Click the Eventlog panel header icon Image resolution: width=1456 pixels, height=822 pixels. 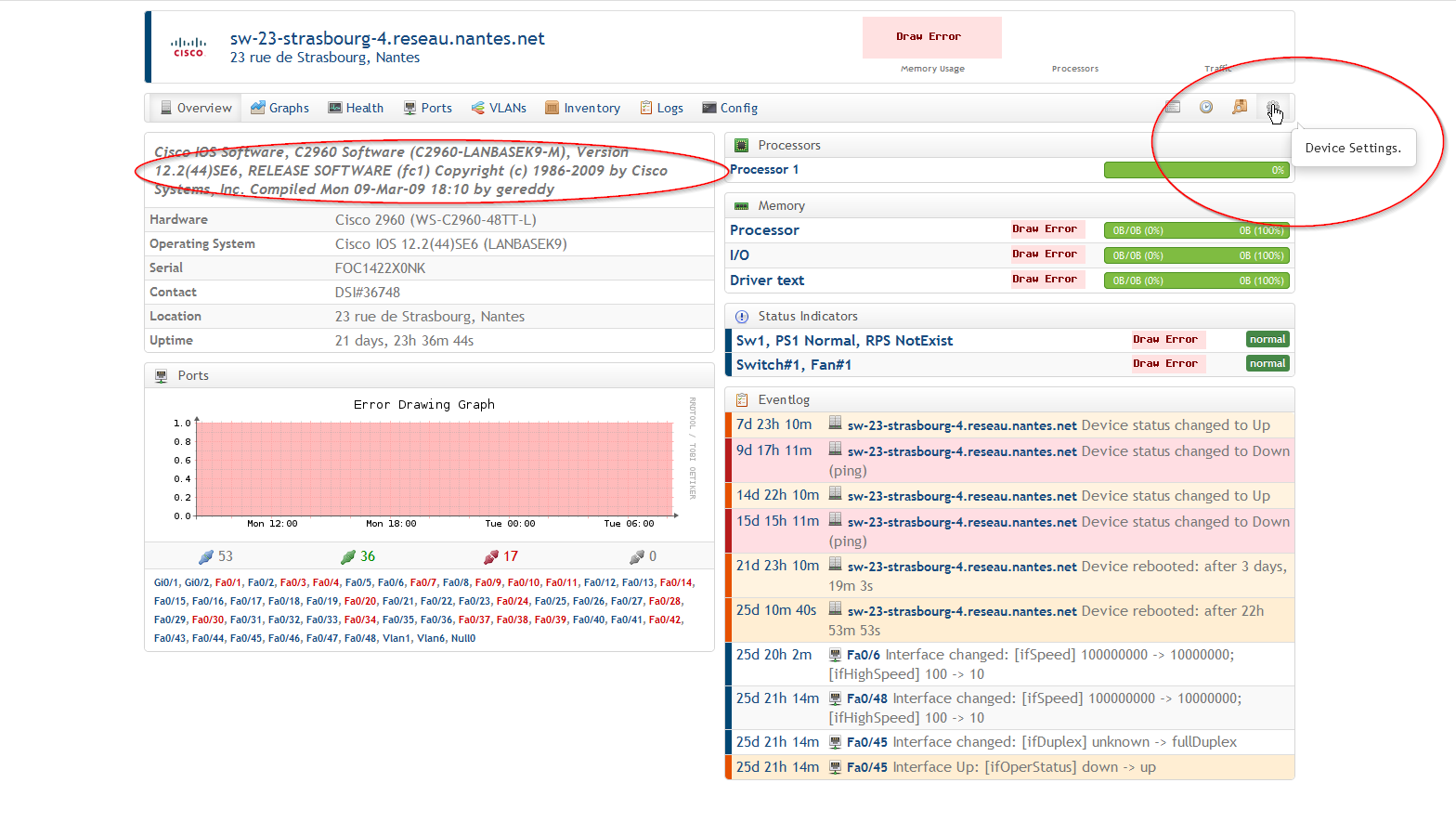[x=742, y=400]
